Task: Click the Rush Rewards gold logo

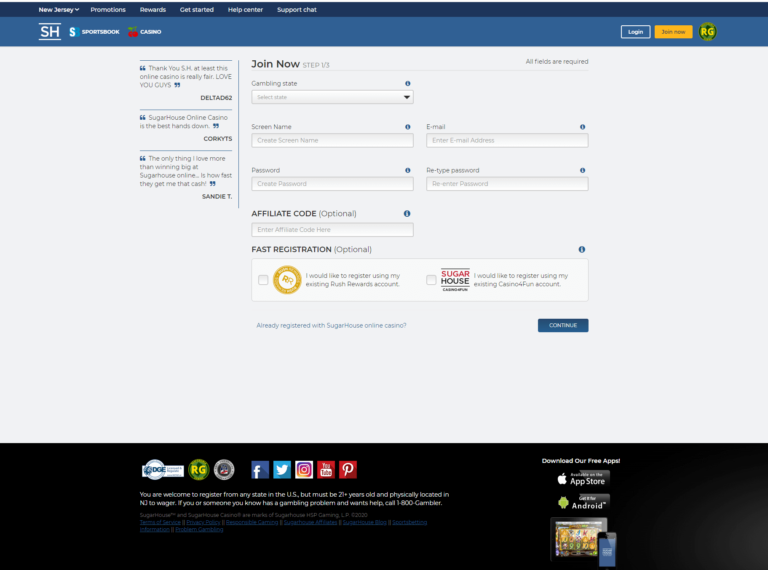Action: point(287,280)
